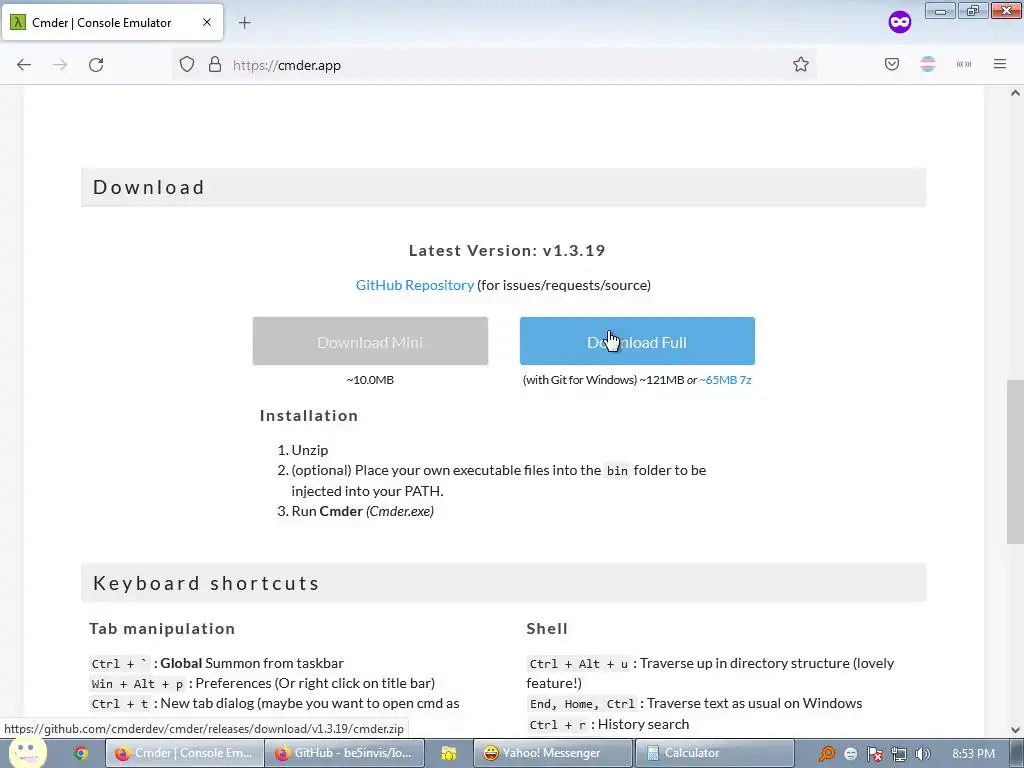This screenshot has width=1024, height=768.
Task: Click the forward navigation arrow
Action: (60, 65)
